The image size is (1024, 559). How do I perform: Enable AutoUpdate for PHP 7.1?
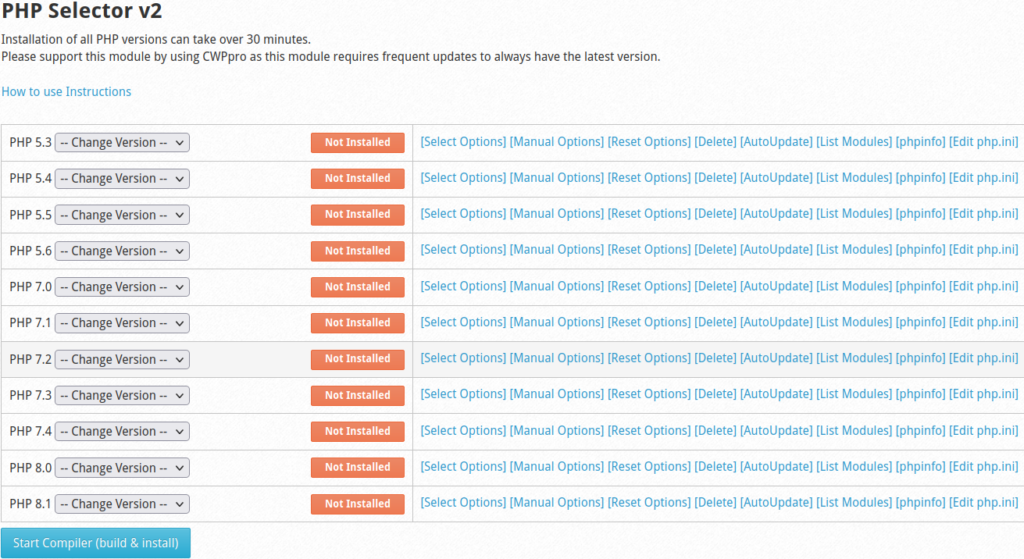click(x=776, y=323)
